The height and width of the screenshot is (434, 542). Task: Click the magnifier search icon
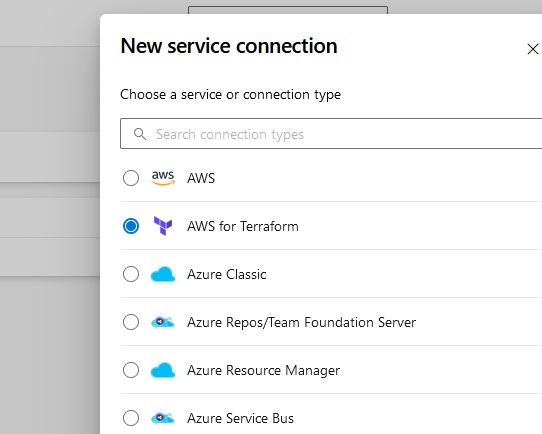click(140, 134)
